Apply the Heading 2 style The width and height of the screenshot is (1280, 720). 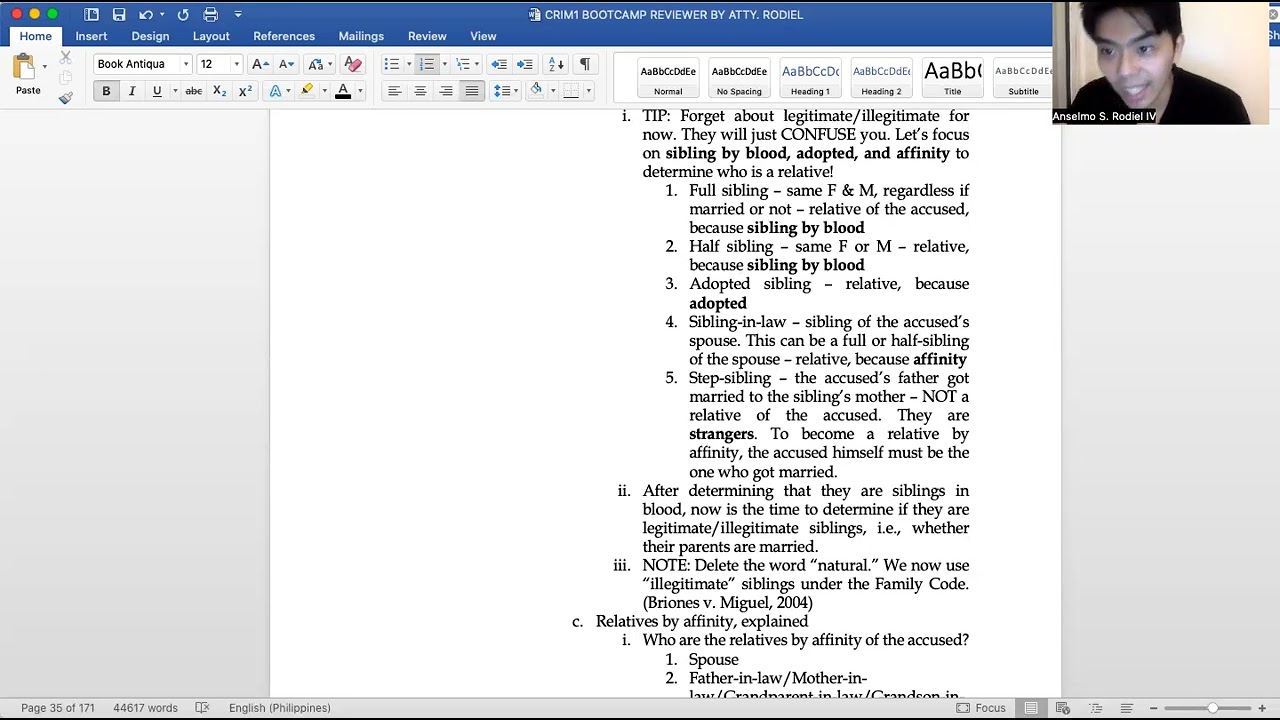click(x=881, y=77)
